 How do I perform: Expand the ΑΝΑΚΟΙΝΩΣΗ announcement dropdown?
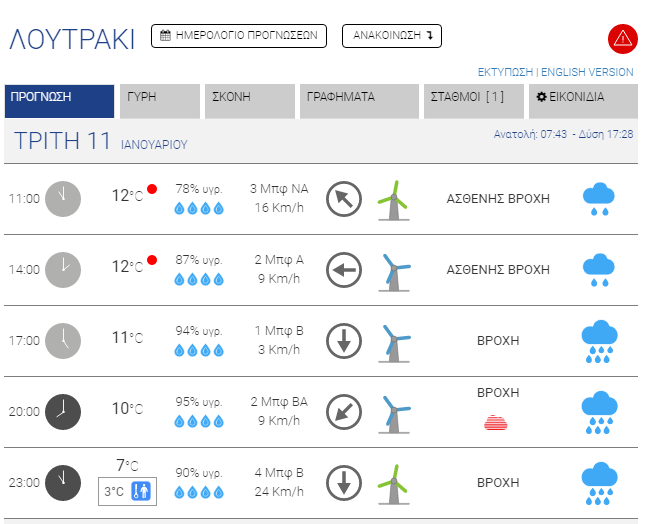391,36
